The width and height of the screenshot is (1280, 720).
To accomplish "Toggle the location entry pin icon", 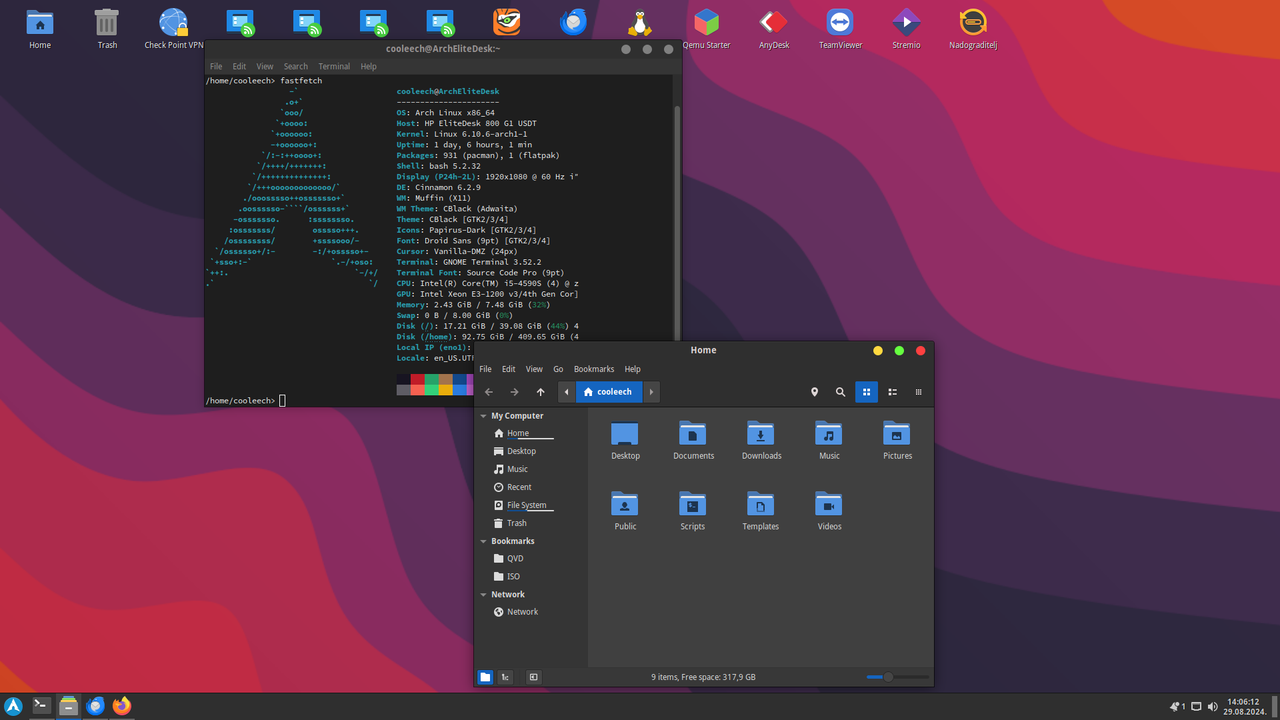I will [x=814, y=392].
